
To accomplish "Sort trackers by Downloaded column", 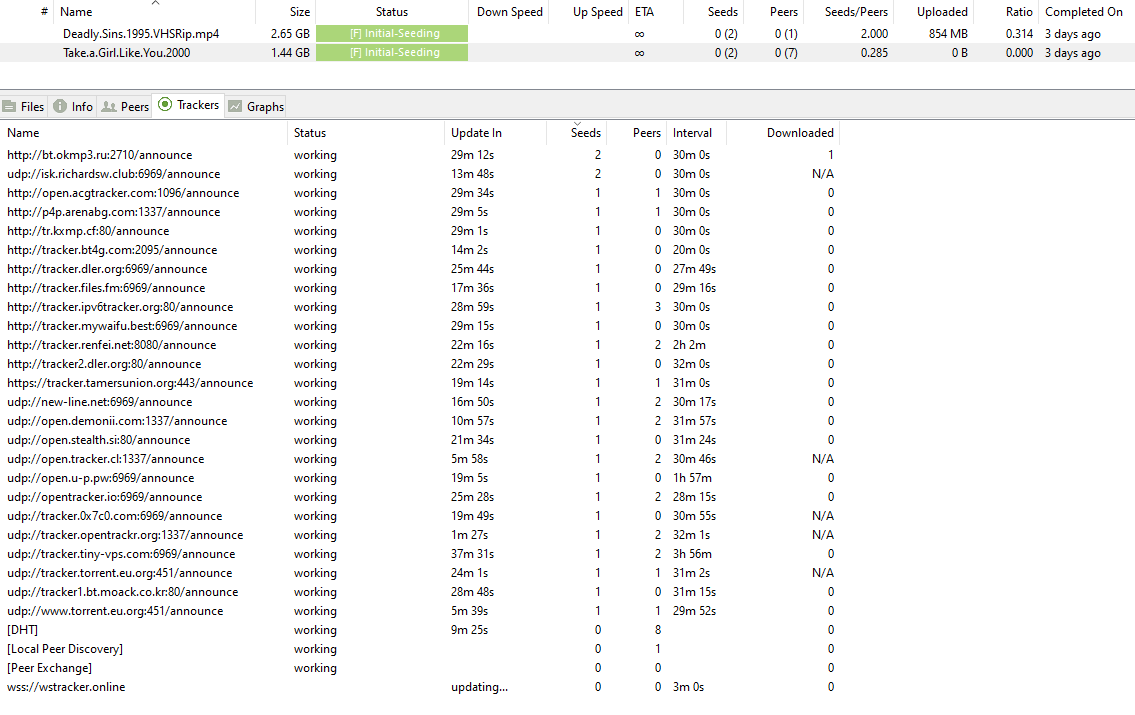I will tap(783, 132).
